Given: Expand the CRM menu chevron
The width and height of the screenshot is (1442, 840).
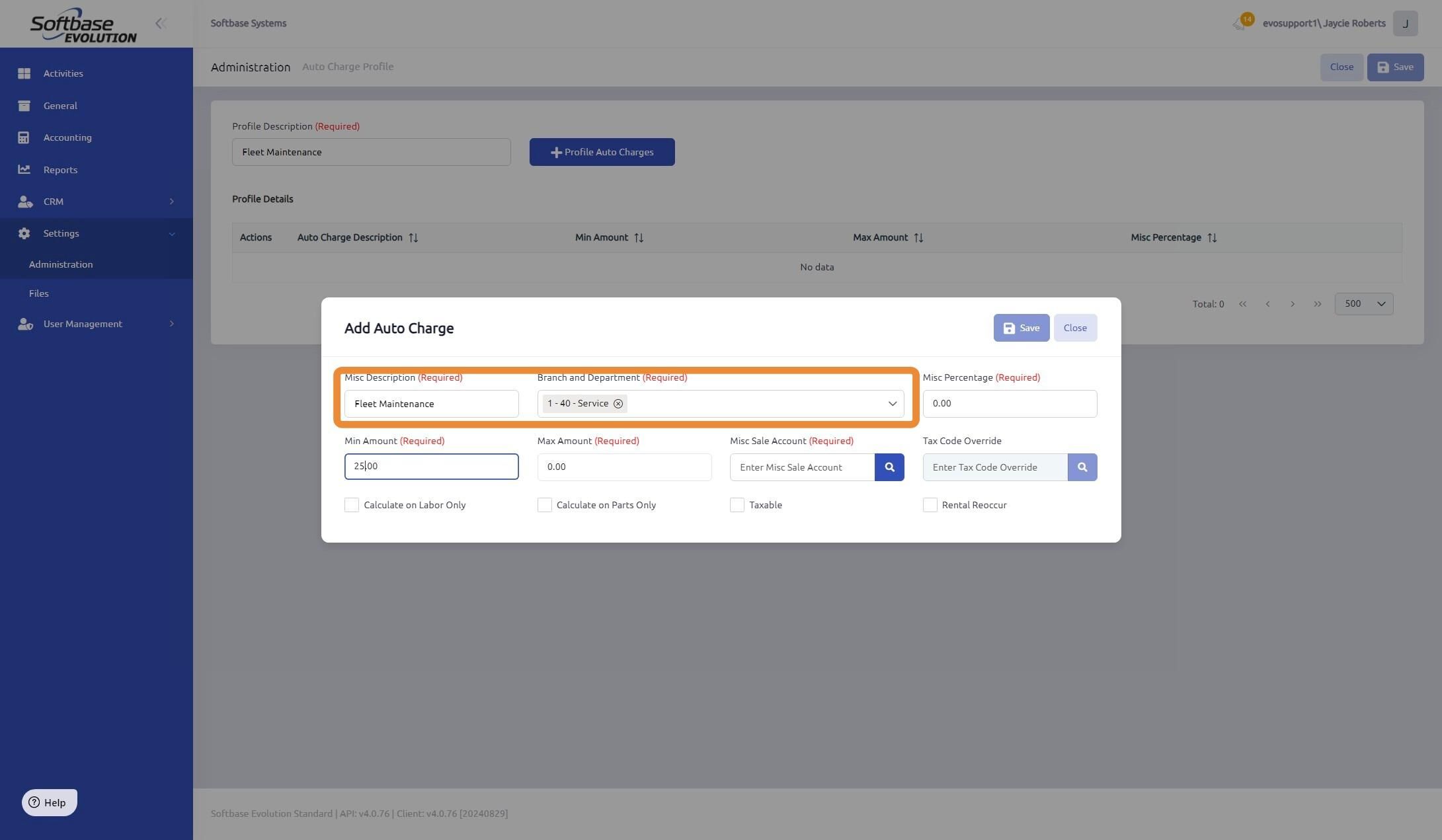Looking at the screenshot, I should coord(172,202).
